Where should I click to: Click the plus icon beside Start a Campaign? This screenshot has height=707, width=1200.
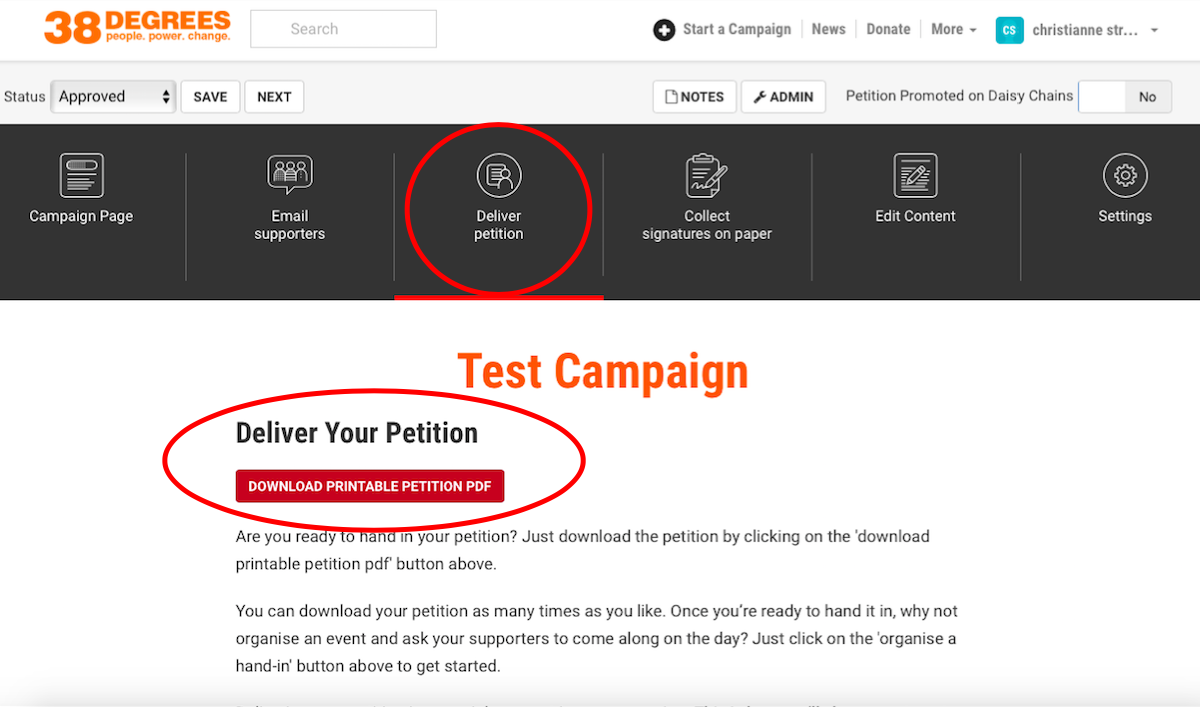664,30
